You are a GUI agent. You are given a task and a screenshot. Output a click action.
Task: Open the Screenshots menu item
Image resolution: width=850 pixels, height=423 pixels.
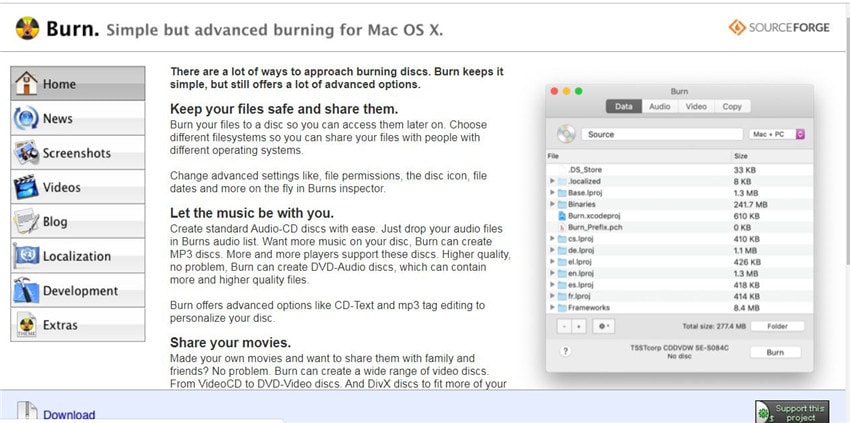pyautogui.click(x=78, y=152)
